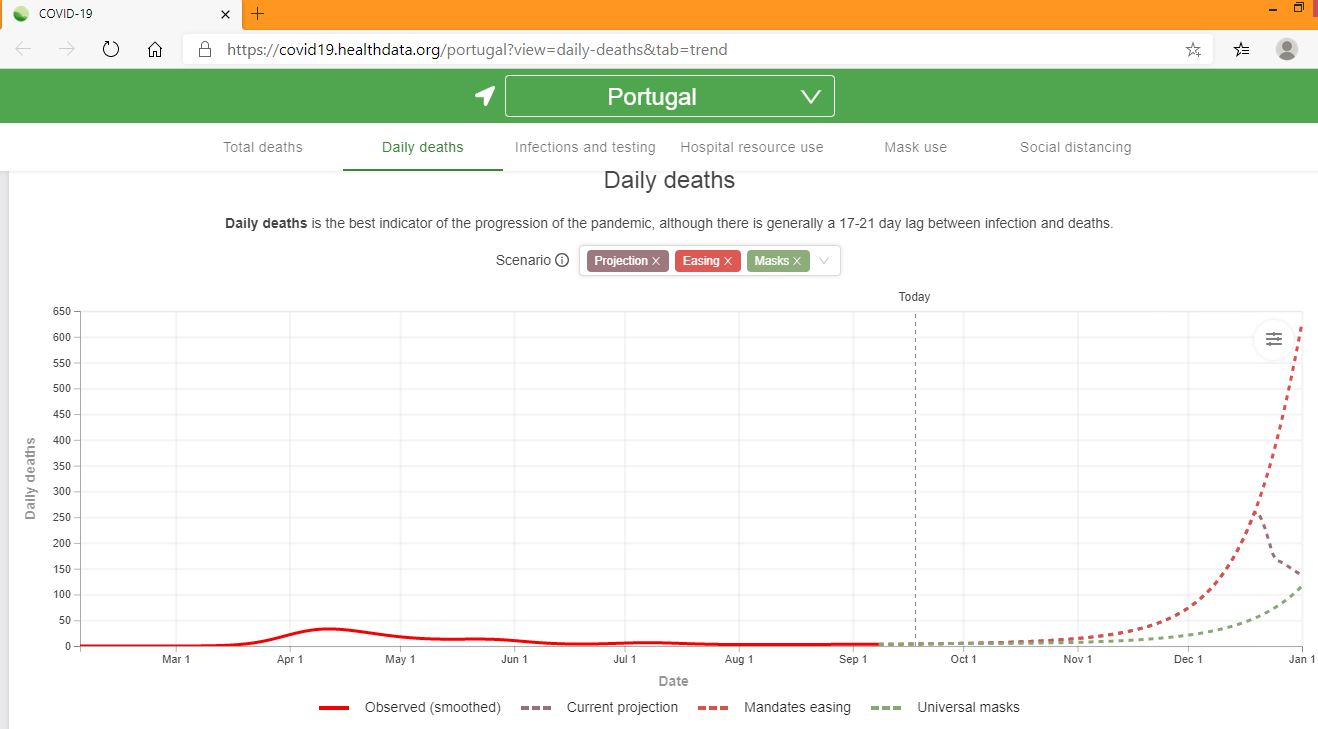Image resolution: width=1318 pixels, height=729 pixels.
Task: Click the scenario info icon
Action: click(562, 260)
